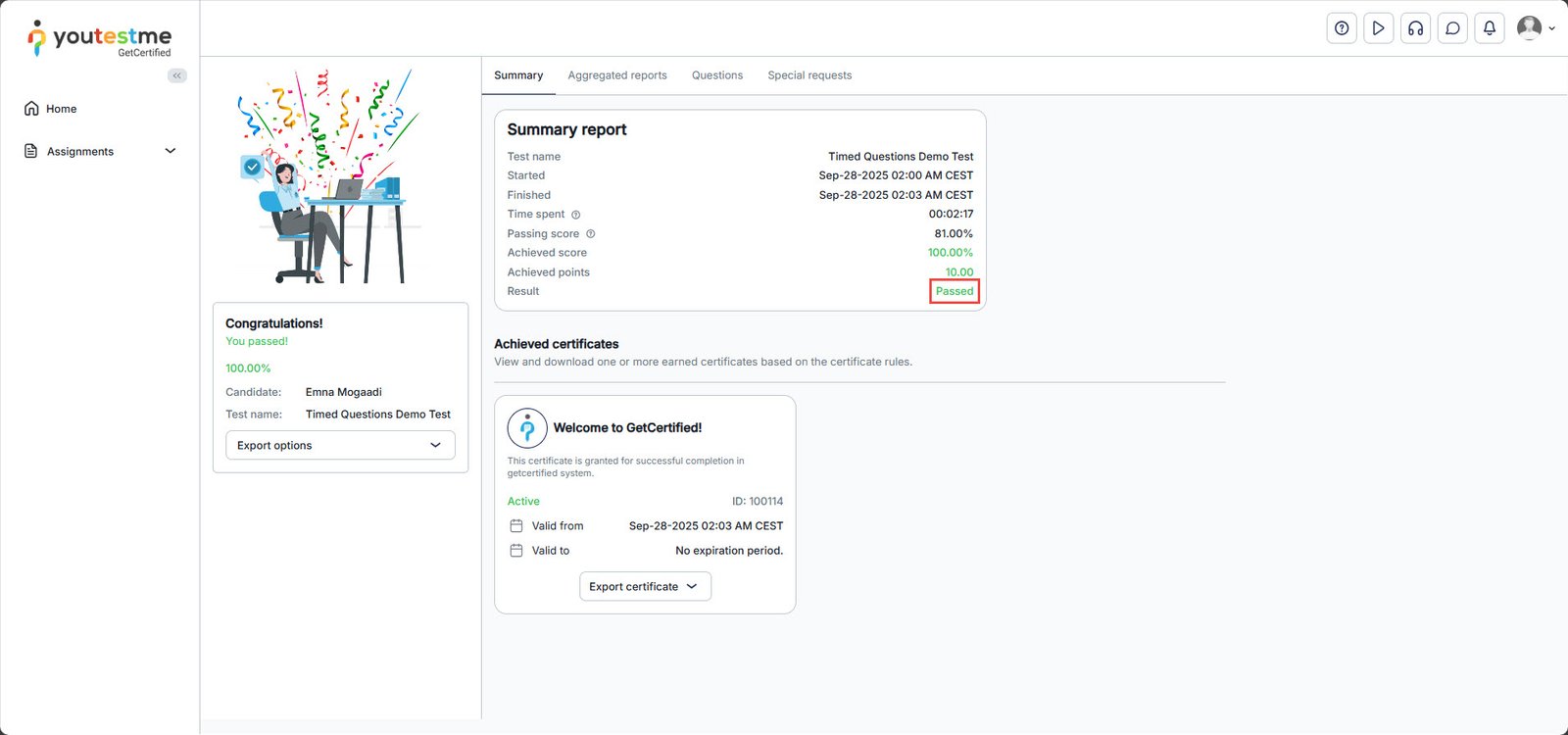Screen dimensions: 1568x735
Task: Click the headset support icon
Action: pos(1415,28)
